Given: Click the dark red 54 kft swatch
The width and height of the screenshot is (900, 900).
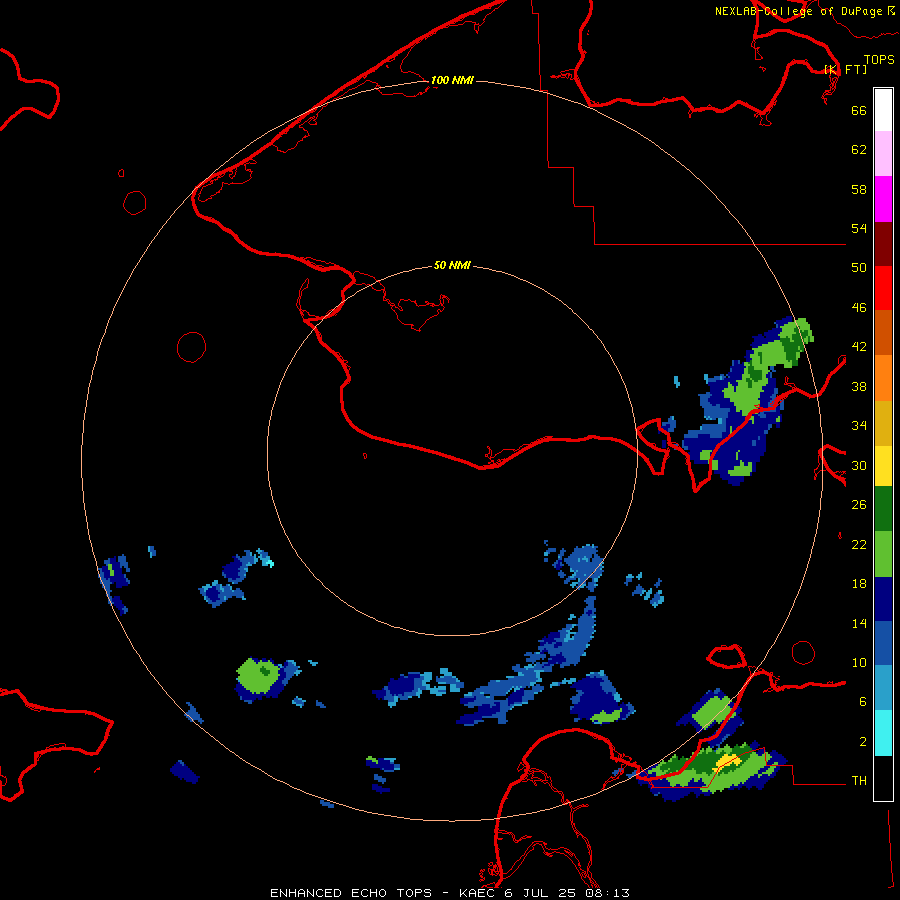Looking at the screenshot, I should [883, 244].
